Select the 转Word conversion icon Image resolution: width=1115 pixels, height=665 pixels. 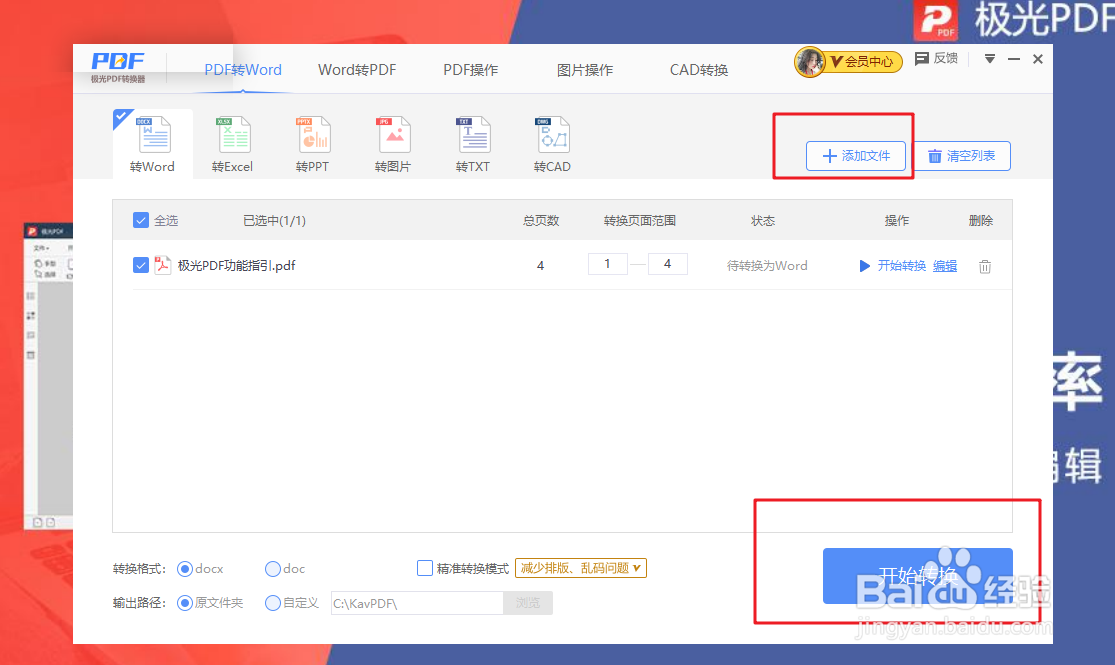(154, 135)
